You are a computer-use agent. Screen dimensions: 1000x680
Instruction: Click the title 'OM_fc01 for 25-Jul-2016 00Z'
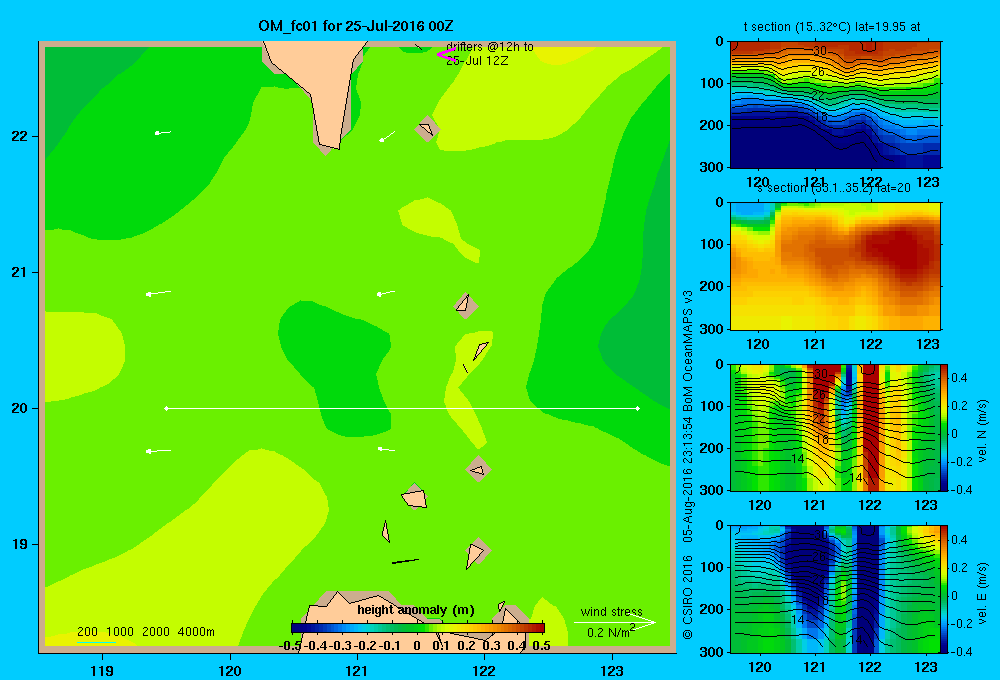click(x=356, y=26)
